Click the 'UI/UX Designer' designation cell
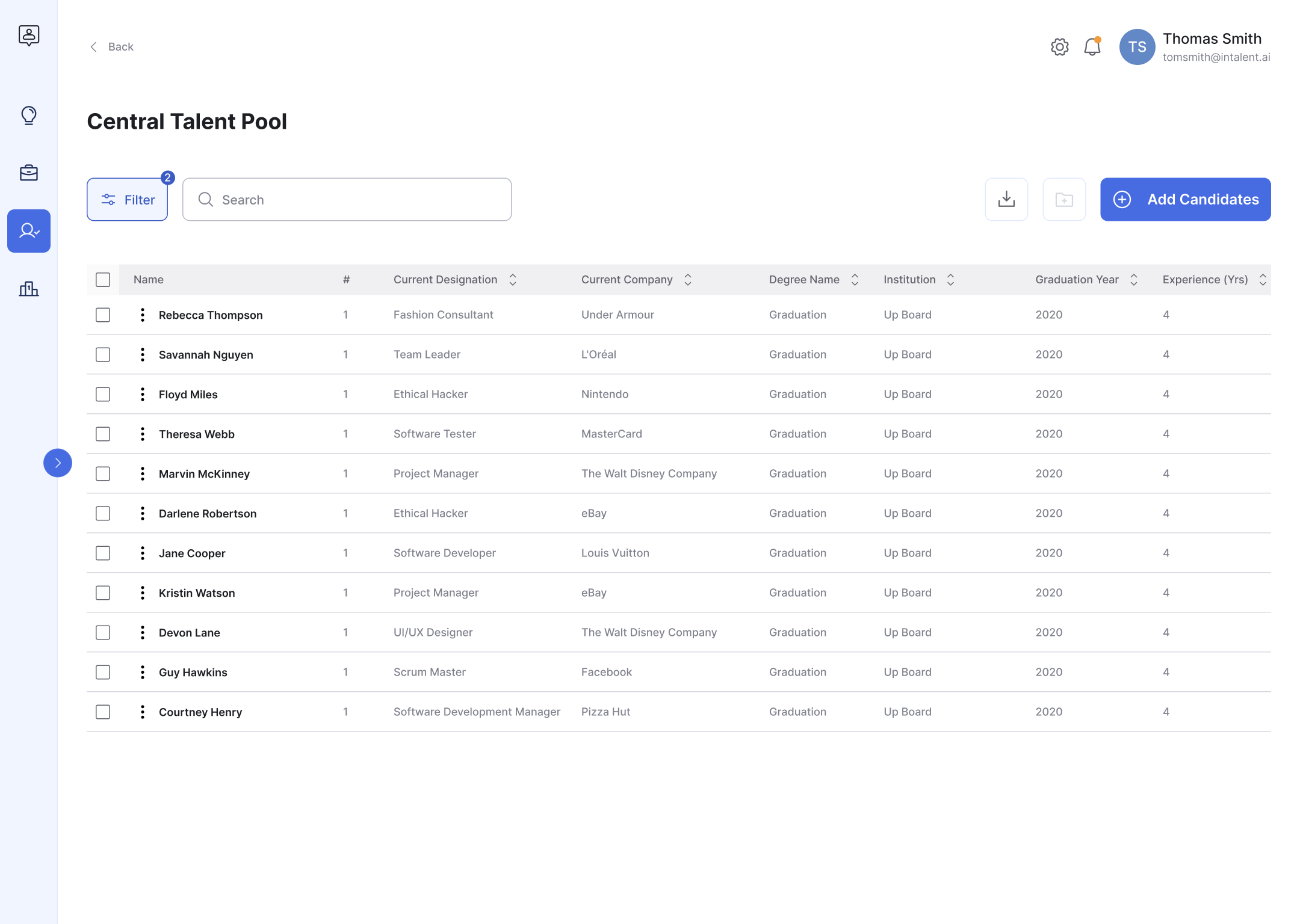Viewport: 1300px width, 924px height. pyautogui.click(x=433, y=632)
